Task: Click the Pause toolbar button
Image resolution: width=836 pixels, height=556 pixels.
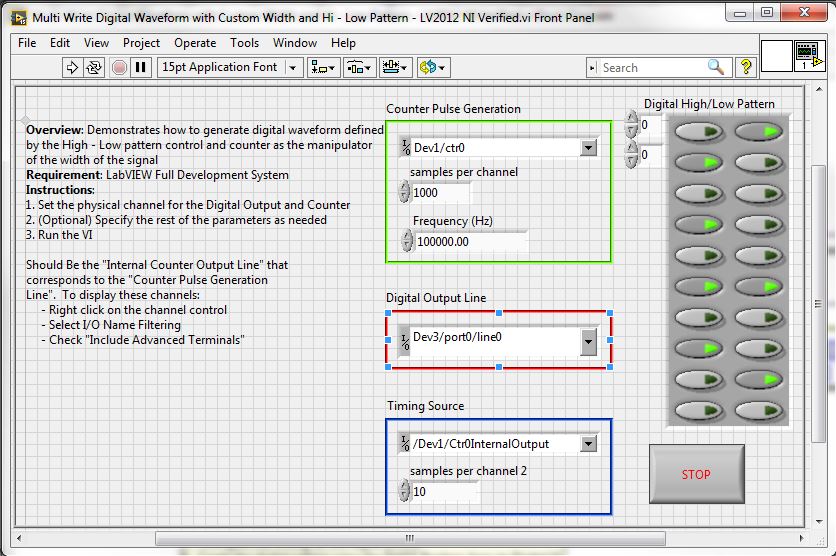Action: 141,67
